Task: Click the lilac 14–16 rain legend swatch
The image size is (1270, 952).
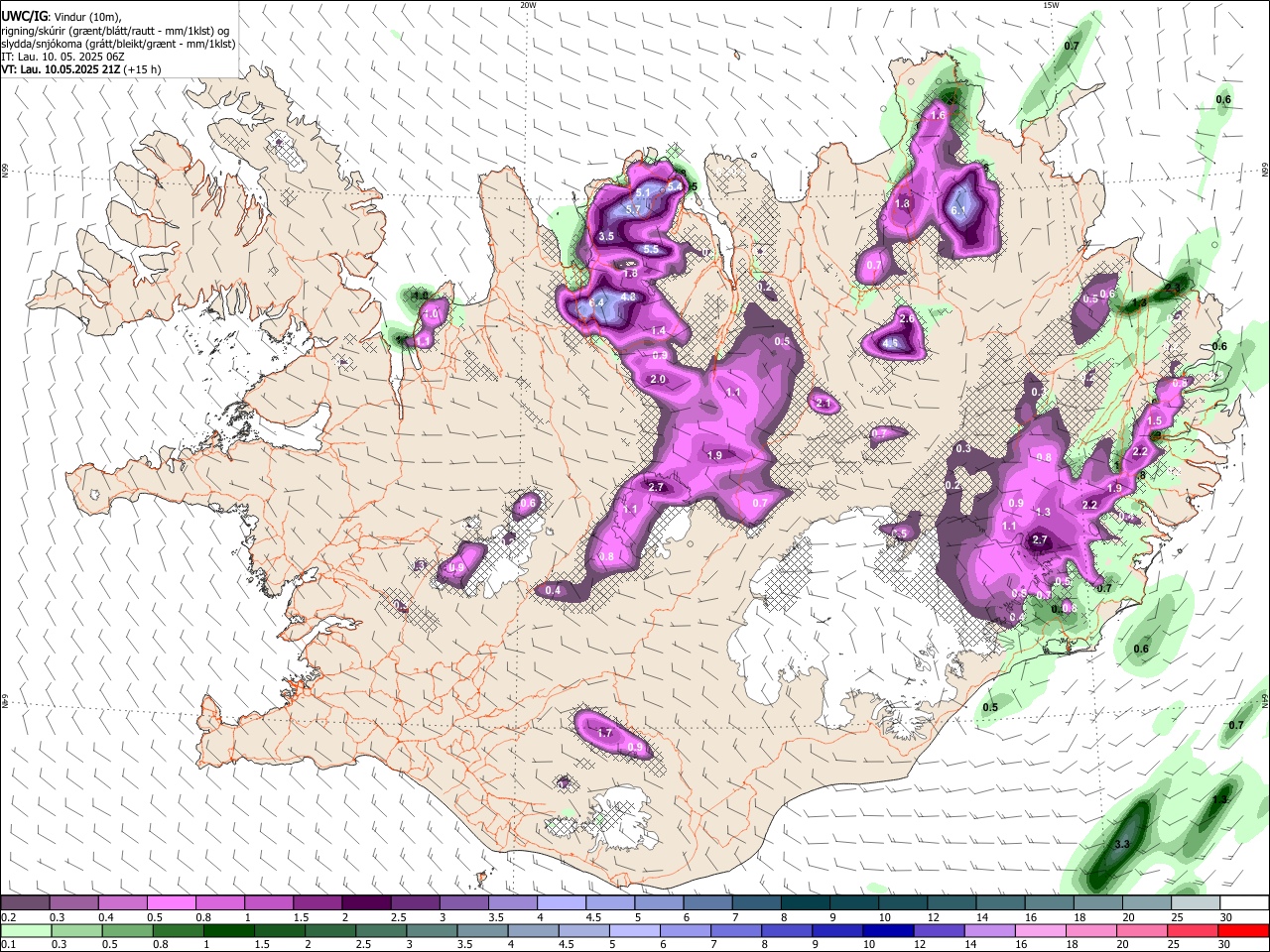Action: click(990, 930)
